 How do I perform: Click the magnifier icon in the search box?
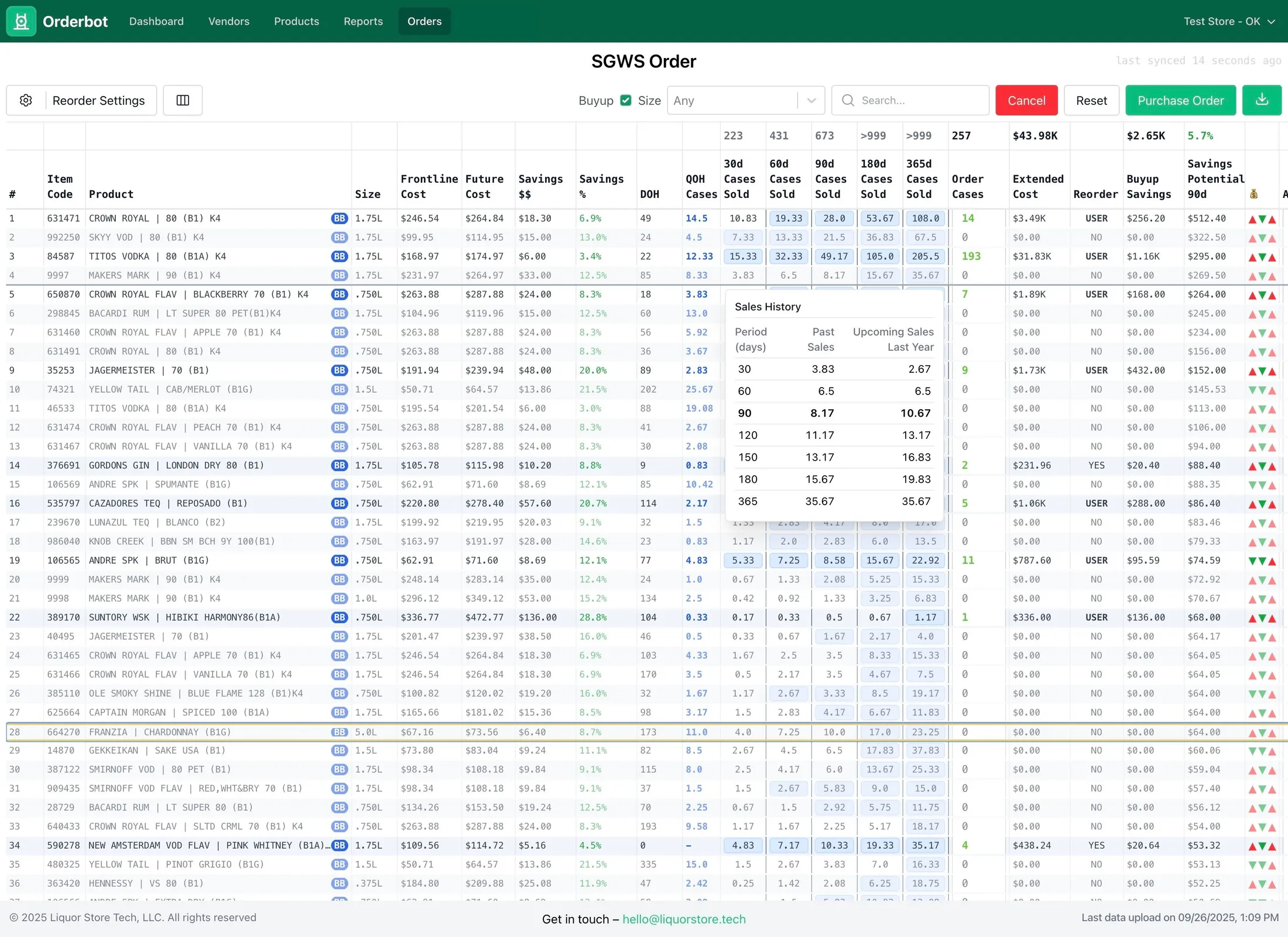tap(848, 100)
